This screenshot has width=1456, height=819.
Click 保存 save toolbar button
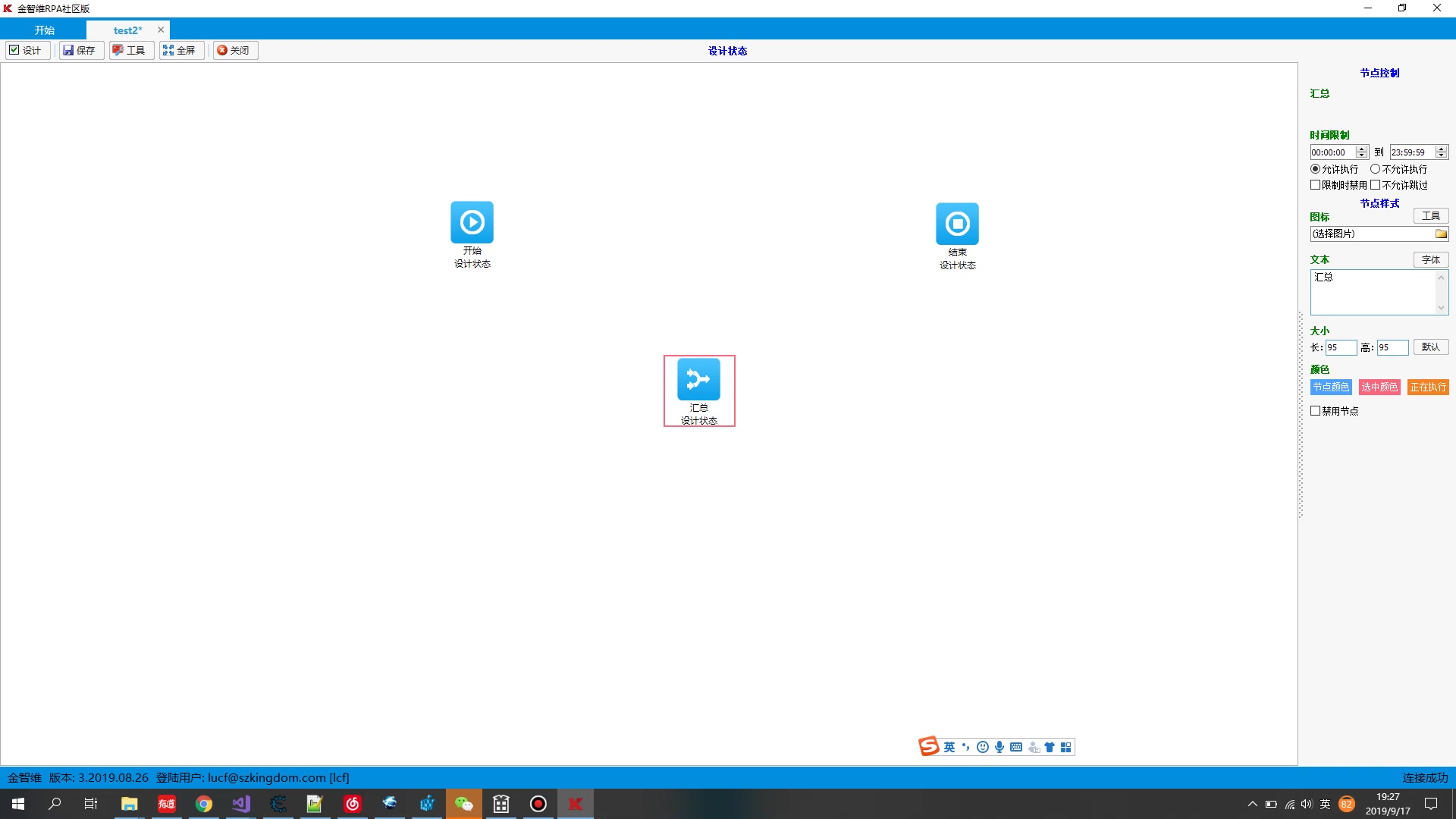click(80, 50)
